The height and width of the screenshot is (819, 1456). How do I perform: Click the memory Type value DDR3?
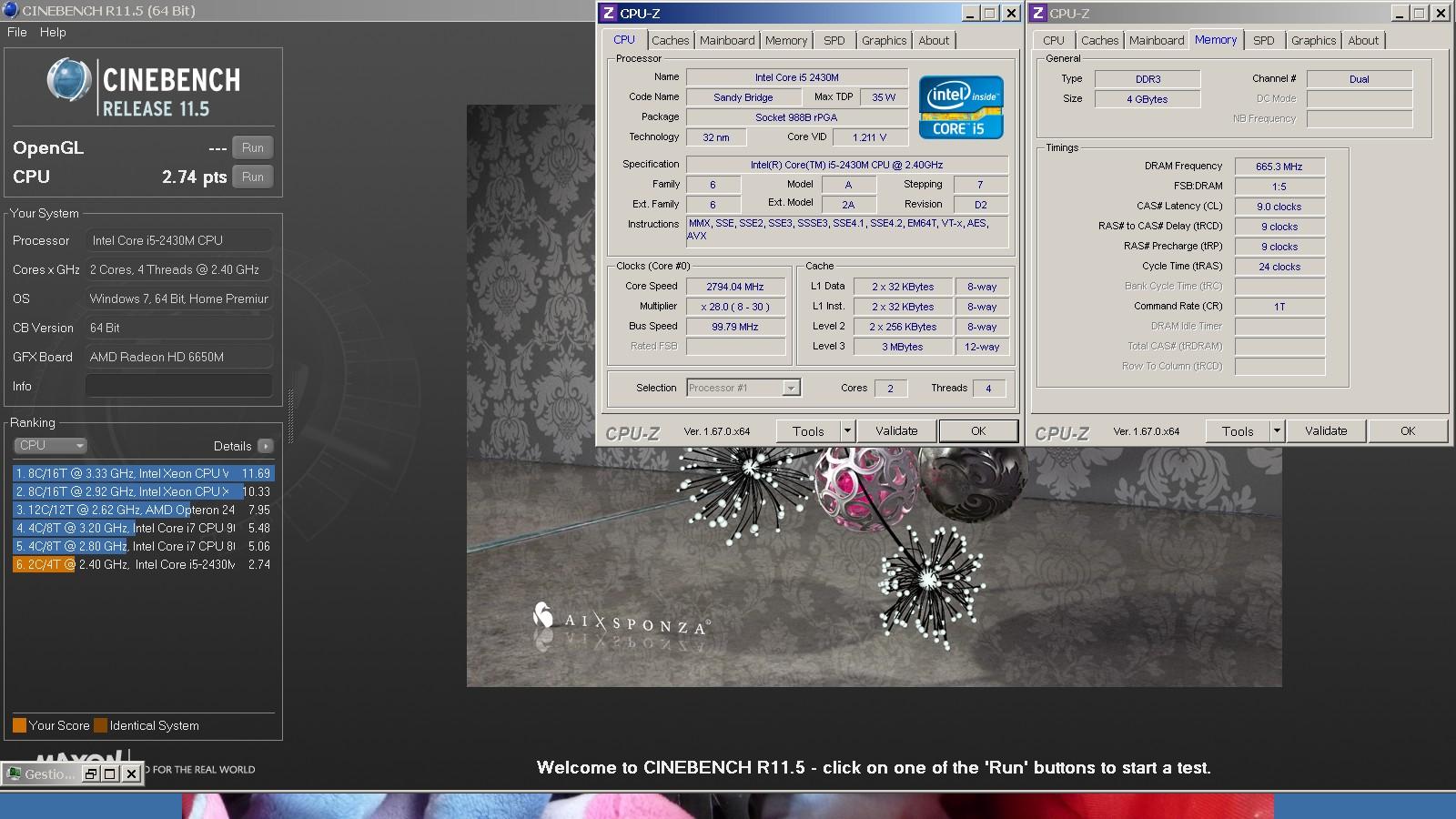click(1148, 79)
